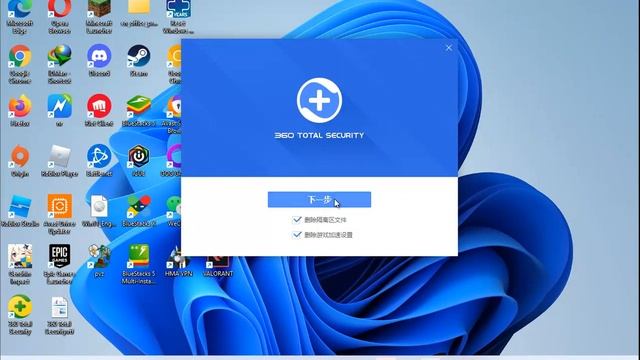The image size is (640, 360).
Task: Launch Discord from the desktop
Action: tap(99, 60)
